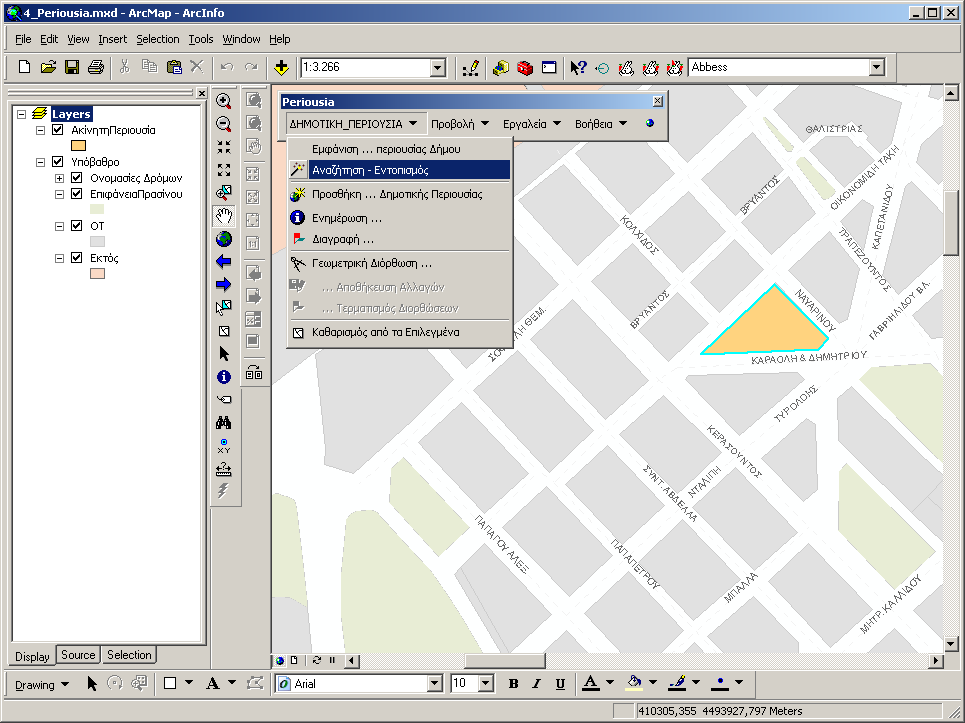
Task: Open the Arial font dropdown
Action: (434, 683)
